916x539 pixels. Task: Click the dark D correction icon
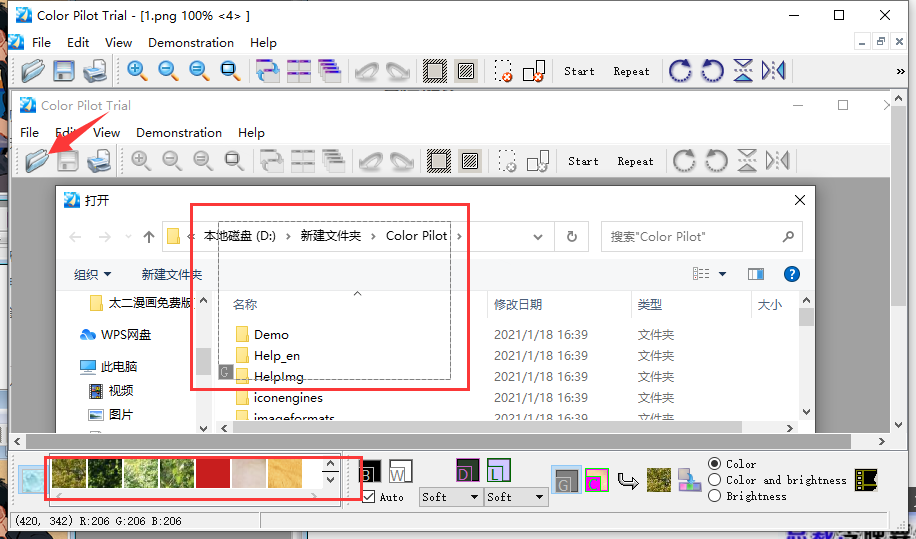467,470
